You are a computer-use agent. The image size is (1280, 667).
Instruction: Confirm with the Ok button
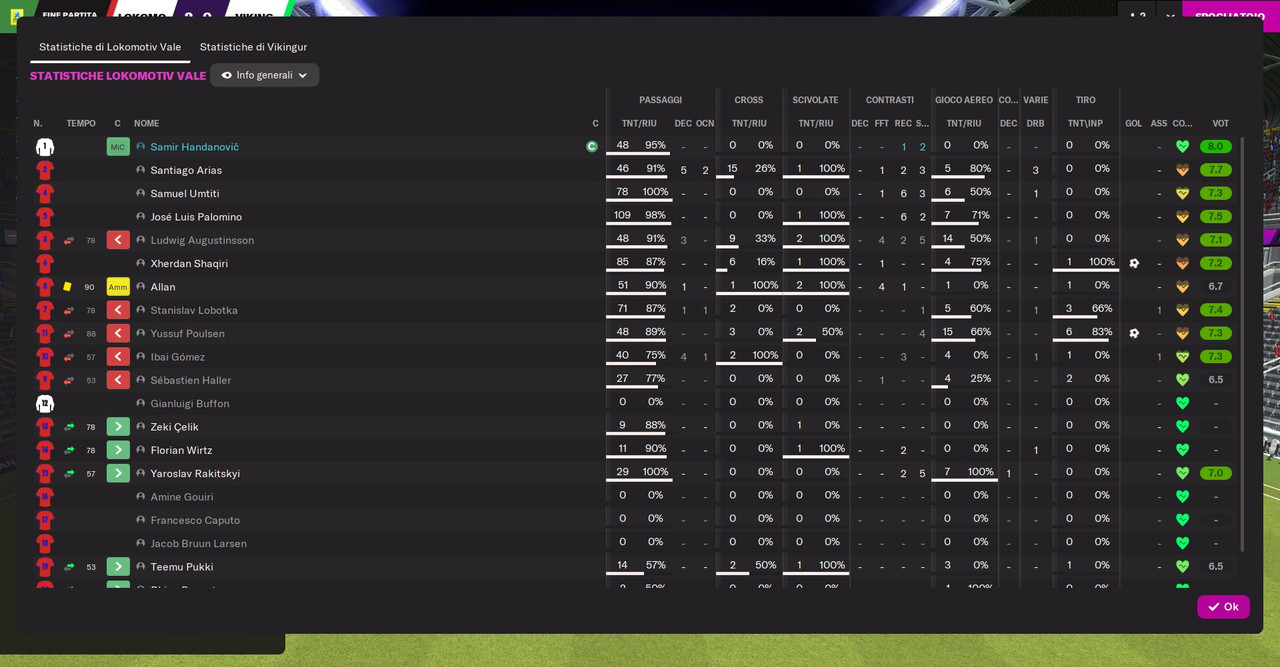point(1223,607)
